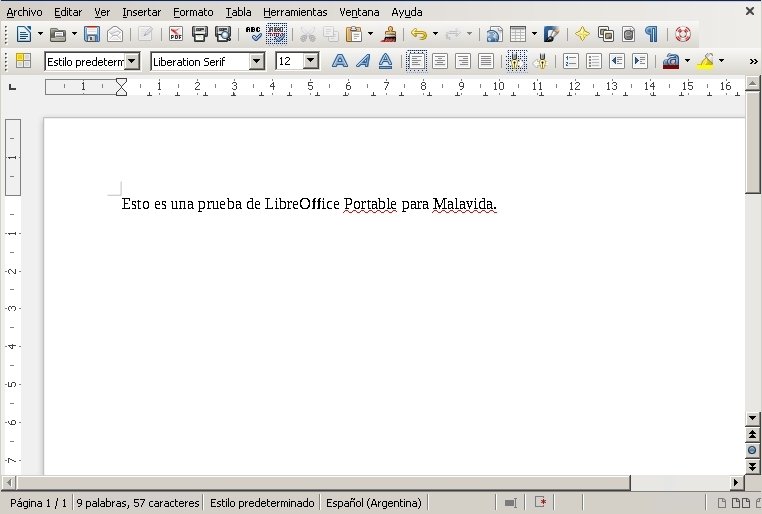Increase paragraph indent

pyautogui.click(x=640, y=61)
